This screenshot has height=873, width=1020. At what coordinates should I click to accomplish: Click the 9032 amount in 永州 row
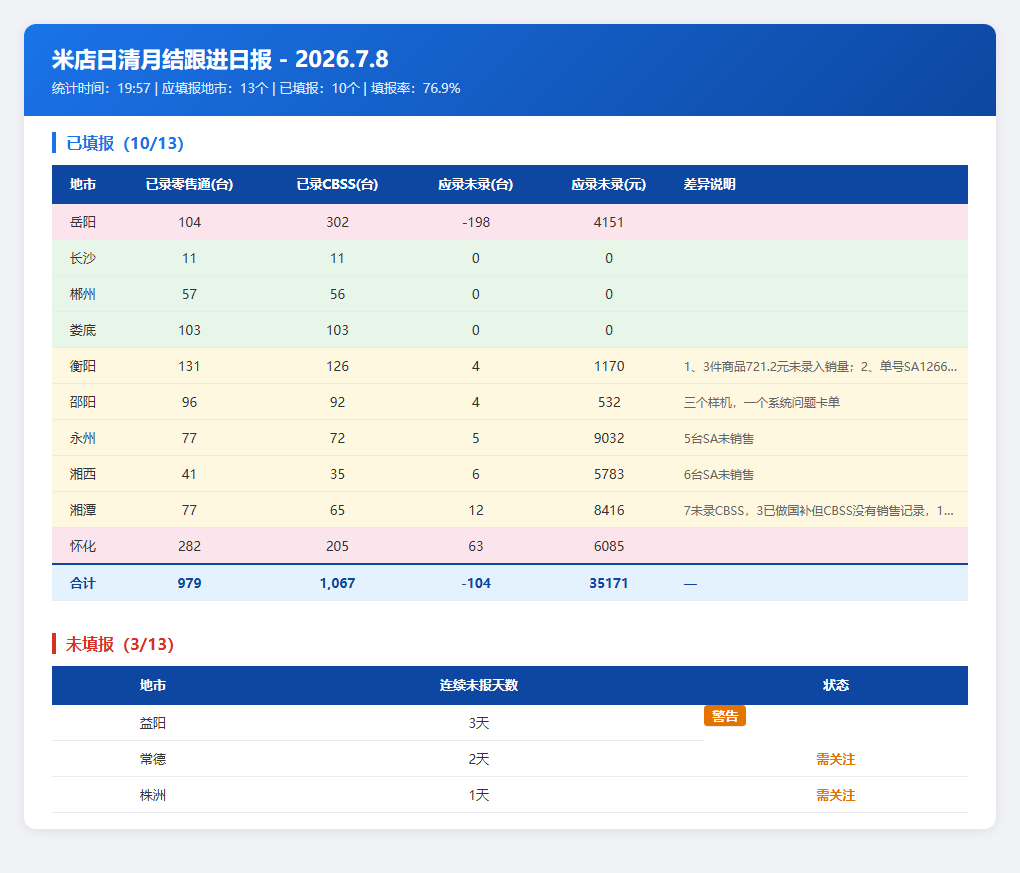(x=609, y=438)
